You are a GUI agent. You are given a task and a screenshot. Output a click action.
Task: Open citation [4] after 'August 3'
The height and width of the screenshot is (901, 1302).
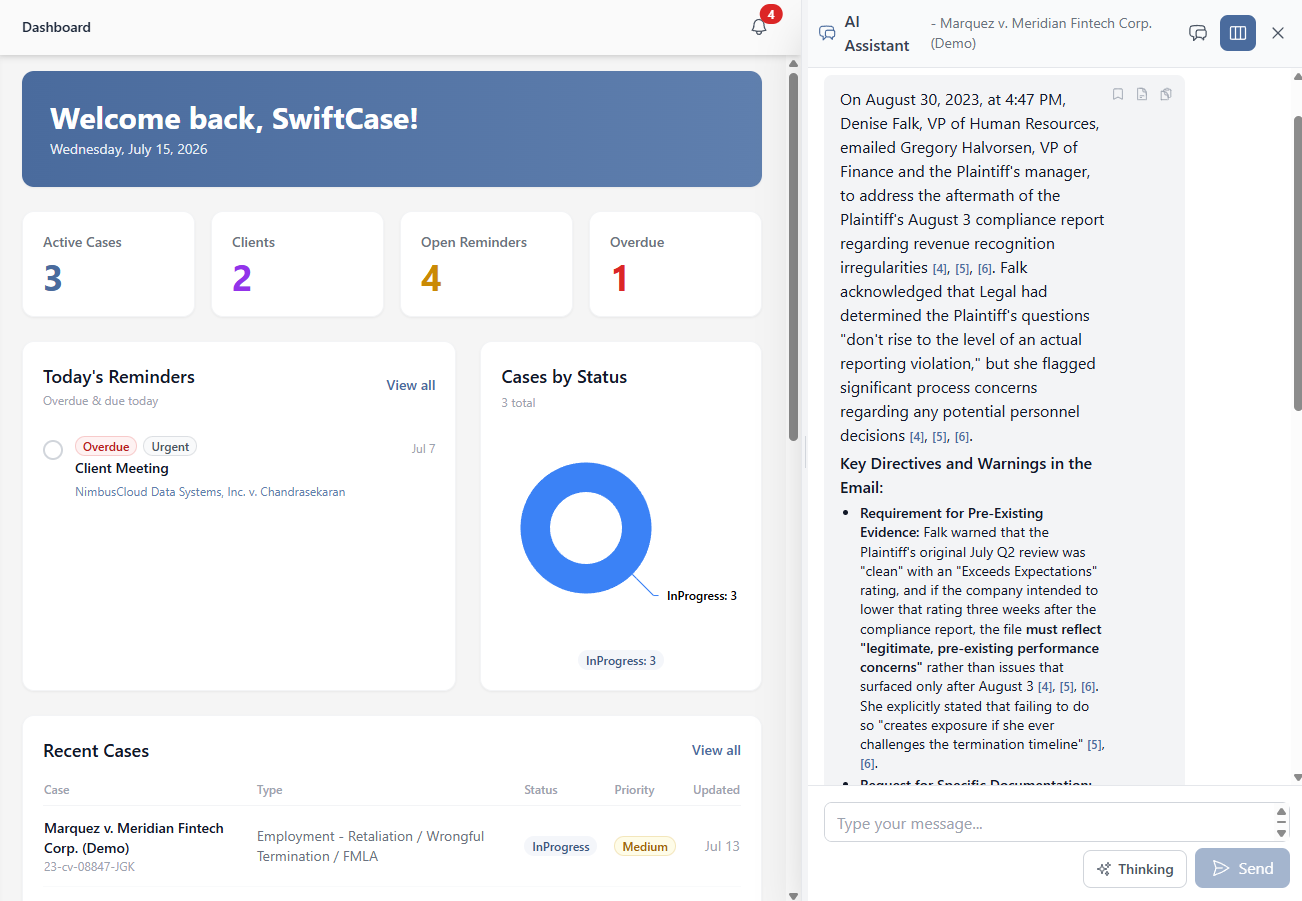click(x=1046, y=687)
